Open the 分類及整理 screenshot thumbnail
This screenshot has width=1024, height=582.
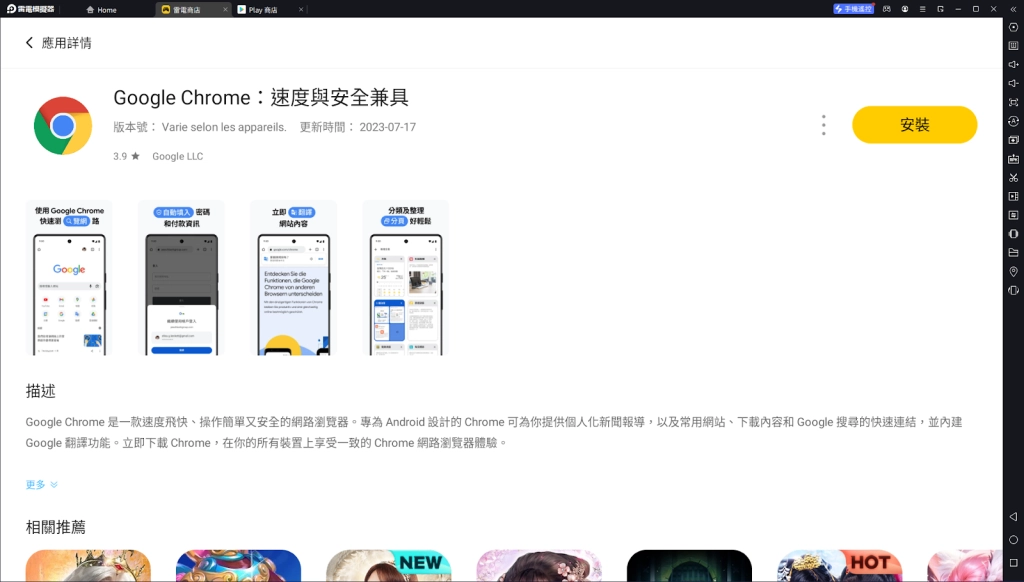[x=406, y=278]
